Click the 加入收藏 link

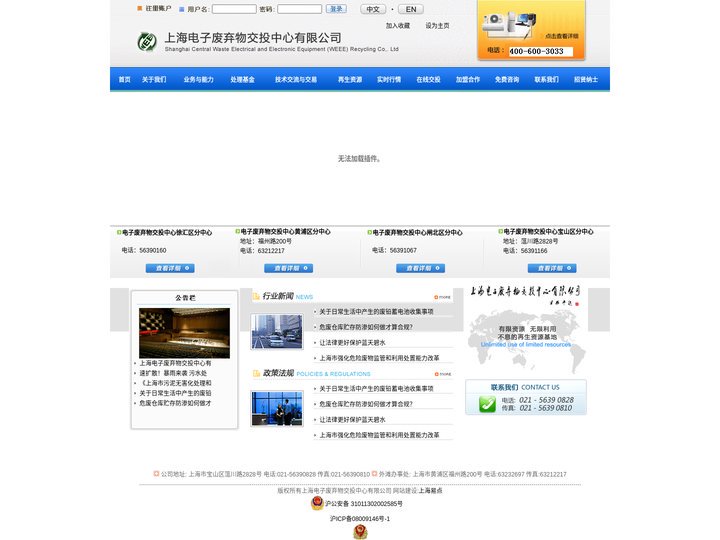click(398, 26)
